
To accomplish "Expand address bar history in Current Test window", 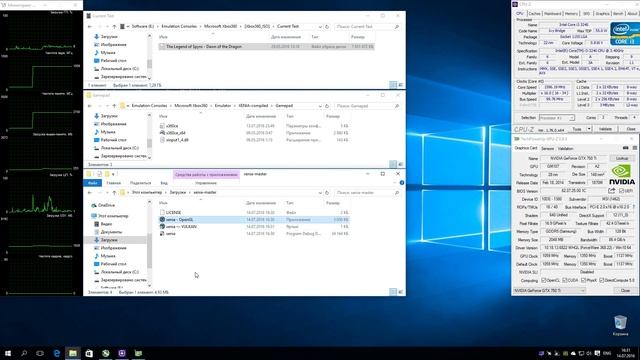I will (x=320, y=27).
